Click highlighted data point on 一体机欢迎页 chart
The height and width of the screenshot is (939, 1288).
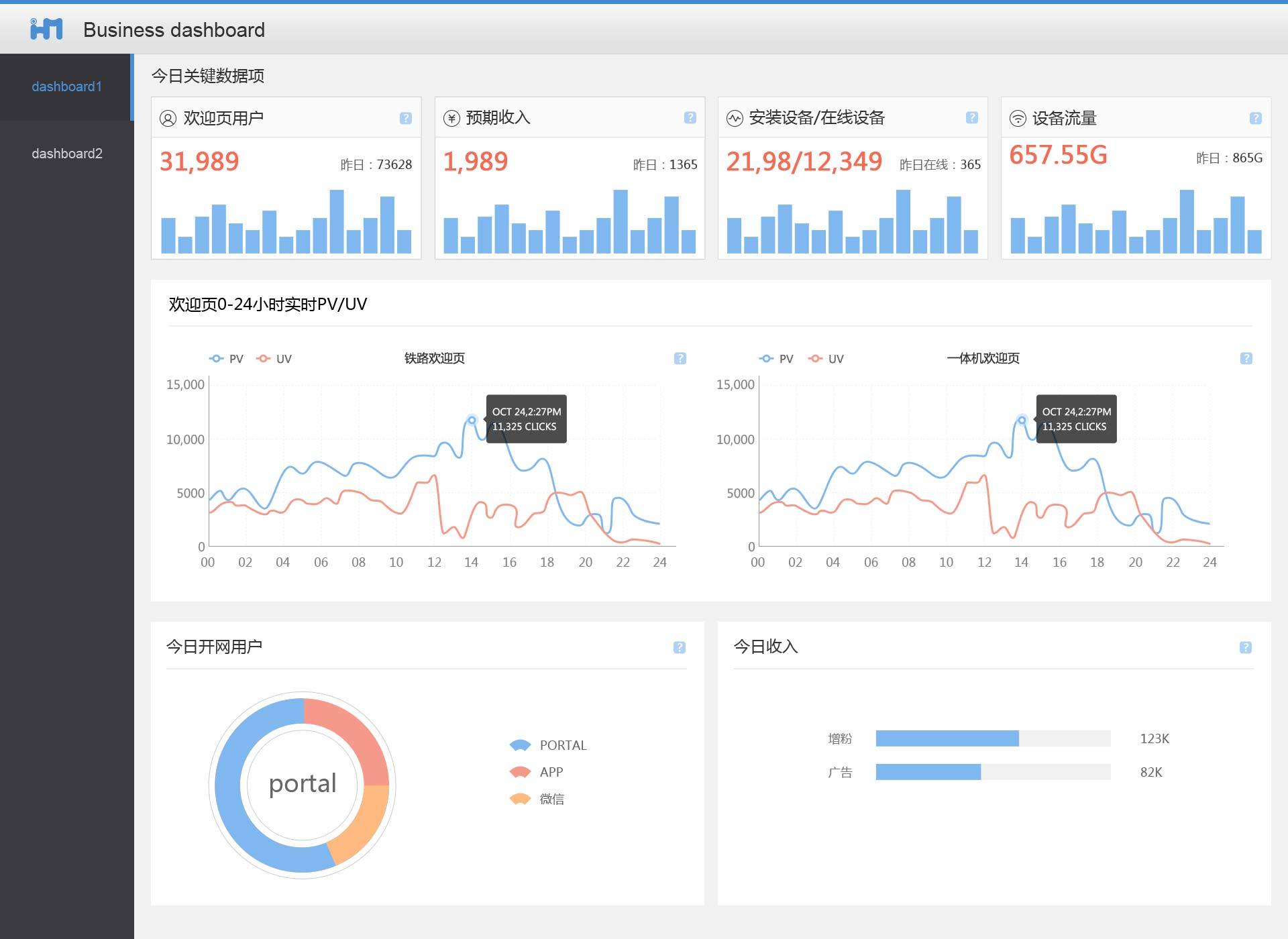pos(1022,420)
